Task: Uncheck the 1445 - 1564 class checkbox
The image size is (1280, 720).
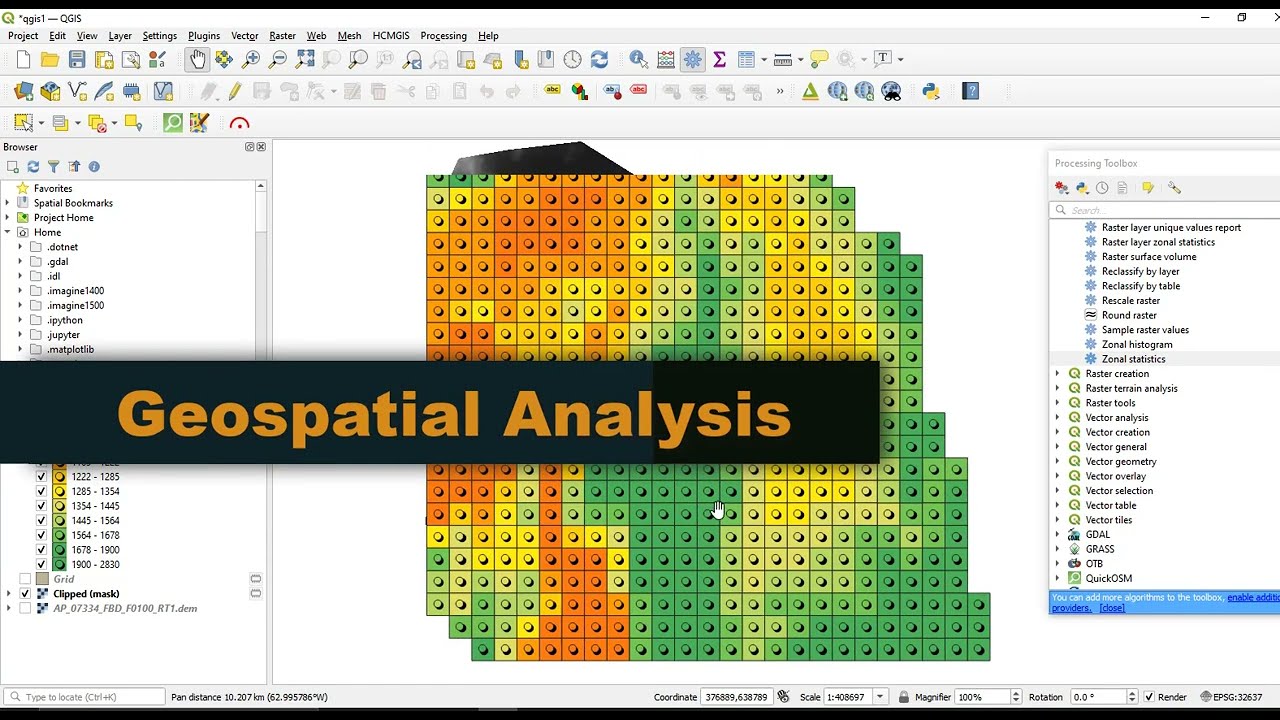Action: pyautogui.click(x=41, y=521)
